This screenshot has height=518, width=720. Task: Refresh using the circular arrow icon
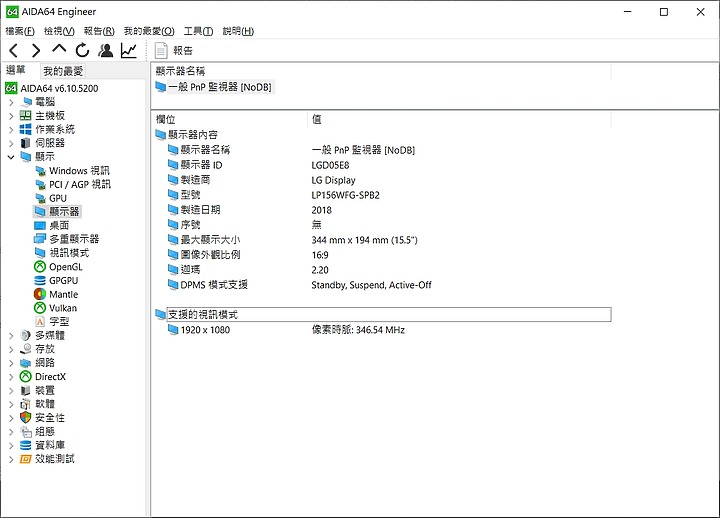[82, 50]
